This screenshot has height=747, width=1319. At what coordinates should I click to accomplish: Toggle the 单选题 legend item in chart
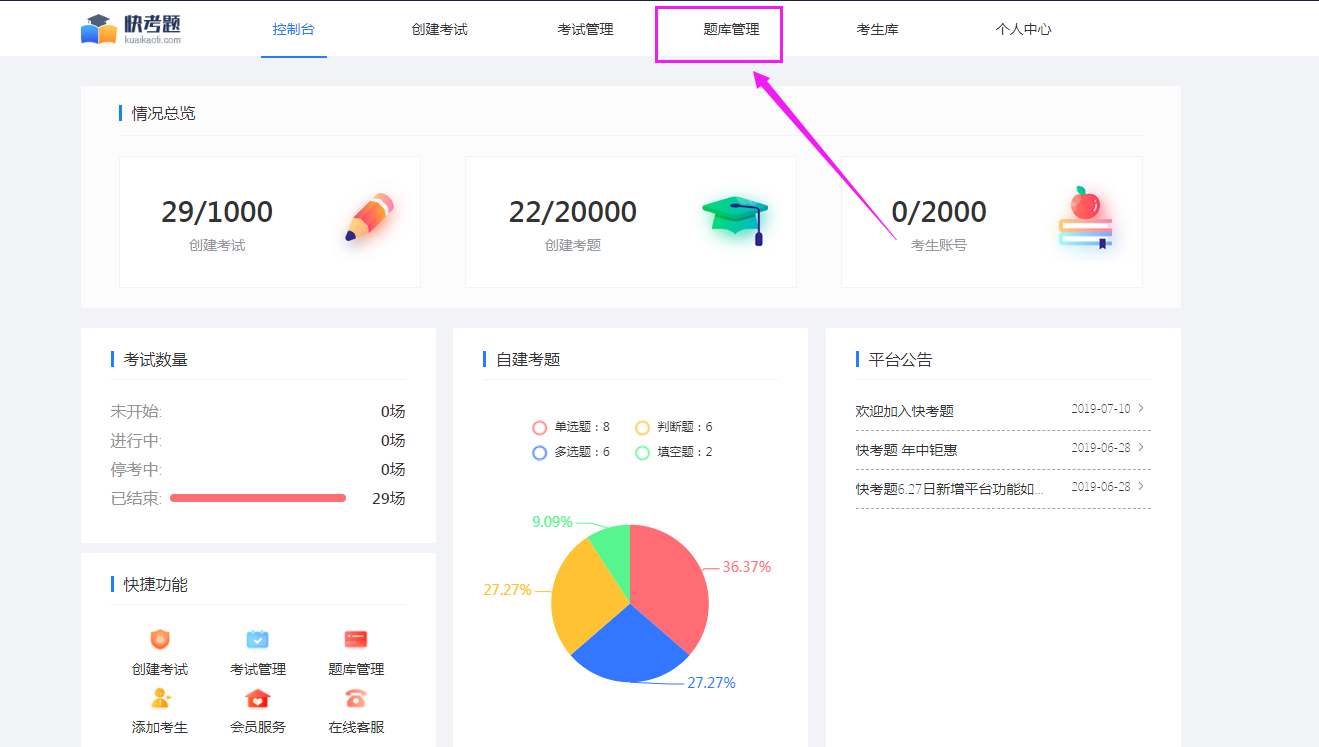pyautogui.click(x=571, y=427)
